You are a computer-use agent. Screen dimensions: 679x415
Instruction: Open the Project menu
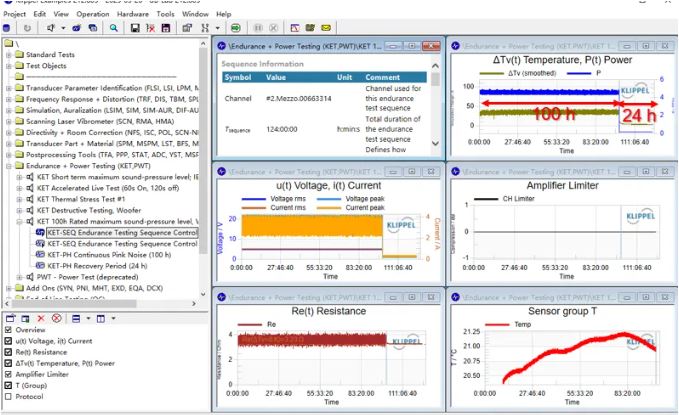point(14,14)
